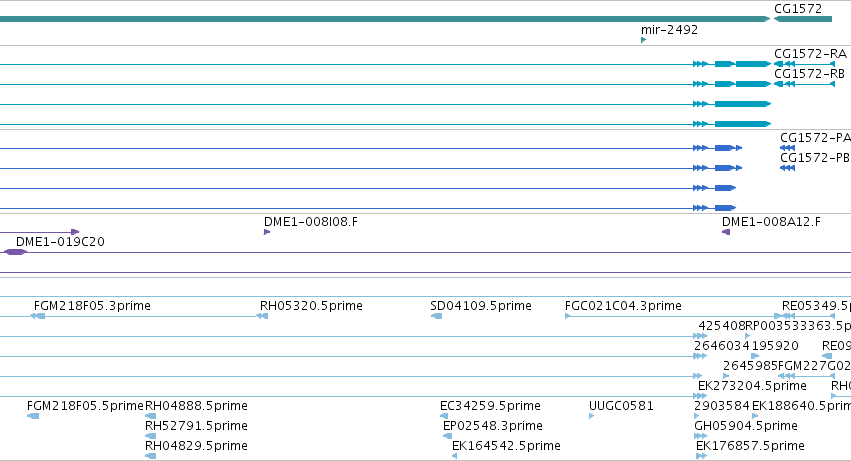Click the mir-2492 feature label
The width and height of the screenshot is (851, 461).
(x=669, y=29)
